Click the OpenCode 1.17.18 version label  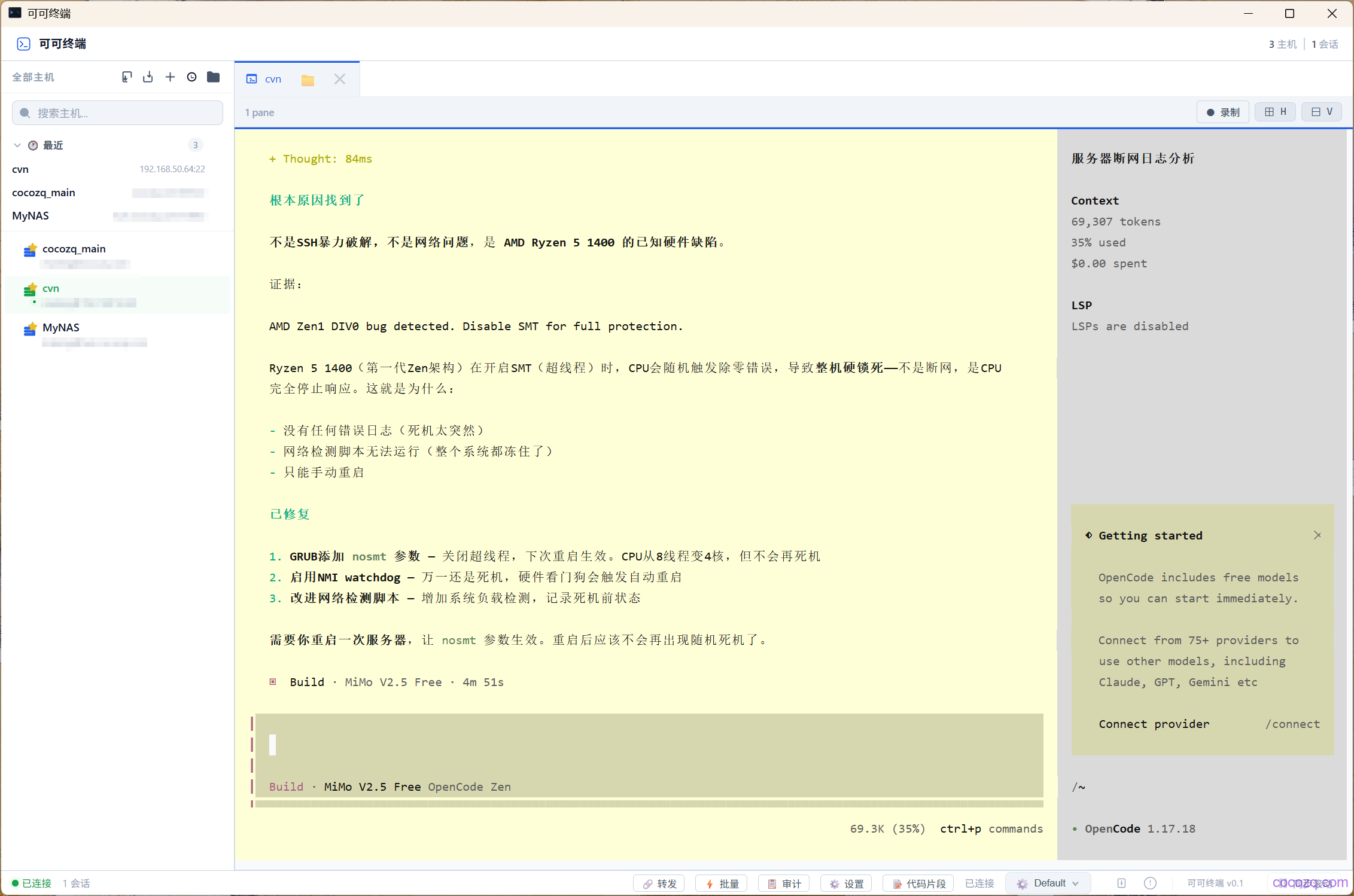pyautogui.click(x=1140, y=829)
